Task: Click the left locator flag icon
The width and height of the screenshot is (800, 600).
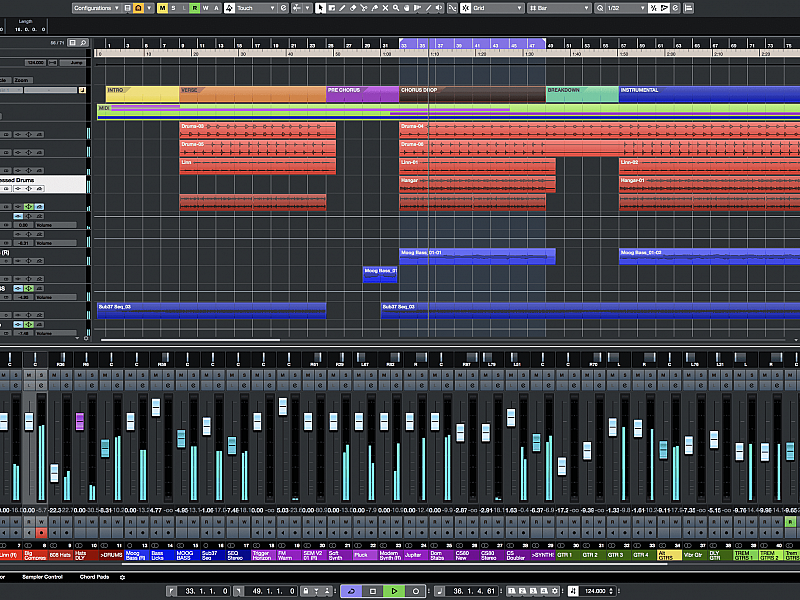Action: coord(171,591)
